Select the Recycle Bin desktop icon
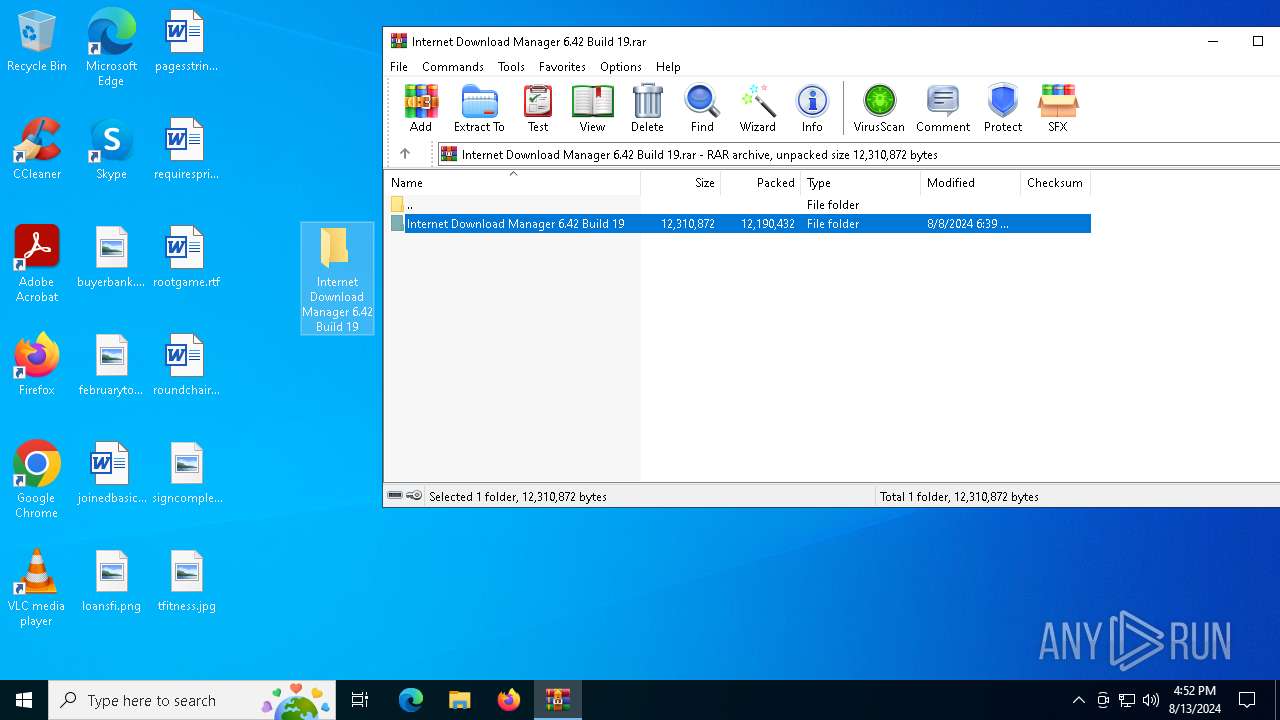The image size is (1280, 720). click(37, 43)
